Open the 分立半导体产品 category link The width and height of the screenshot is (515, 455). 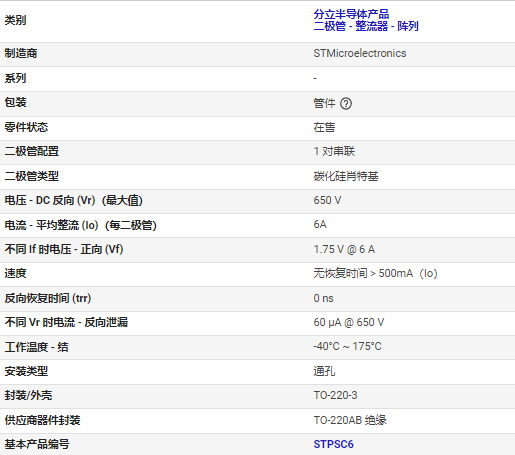pos(351,14)
